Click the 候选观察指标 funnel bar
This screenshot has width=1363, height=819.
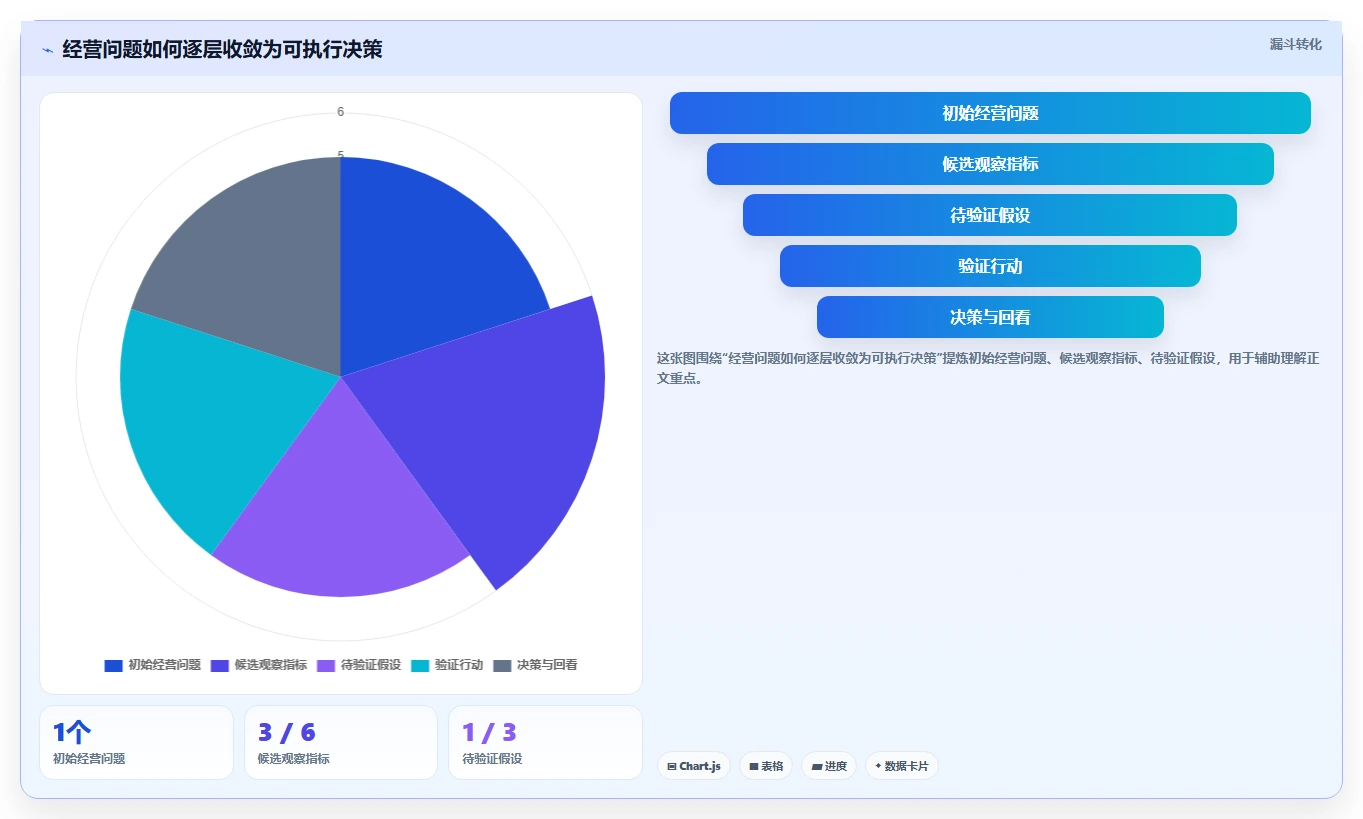[x=990, y=164]
